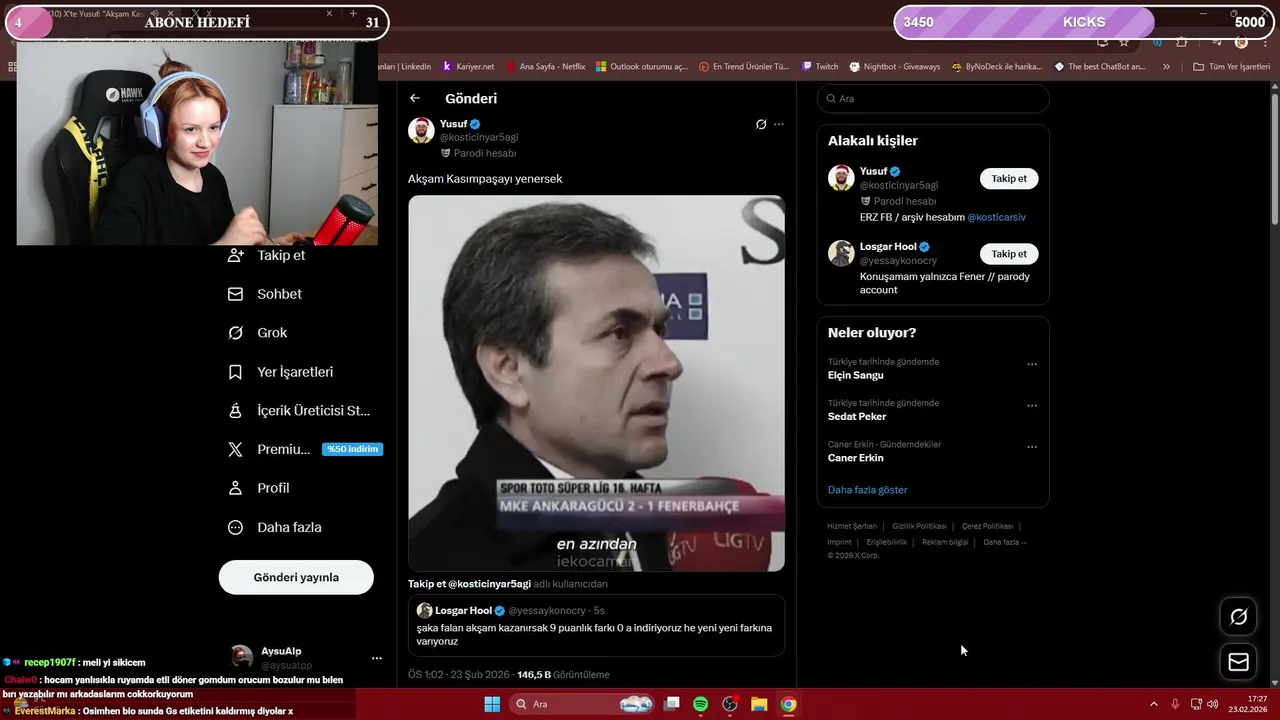Open the quoted Losgar Hool post
The height and width of the screenshot is (720, 1280).
click(596, 626)
